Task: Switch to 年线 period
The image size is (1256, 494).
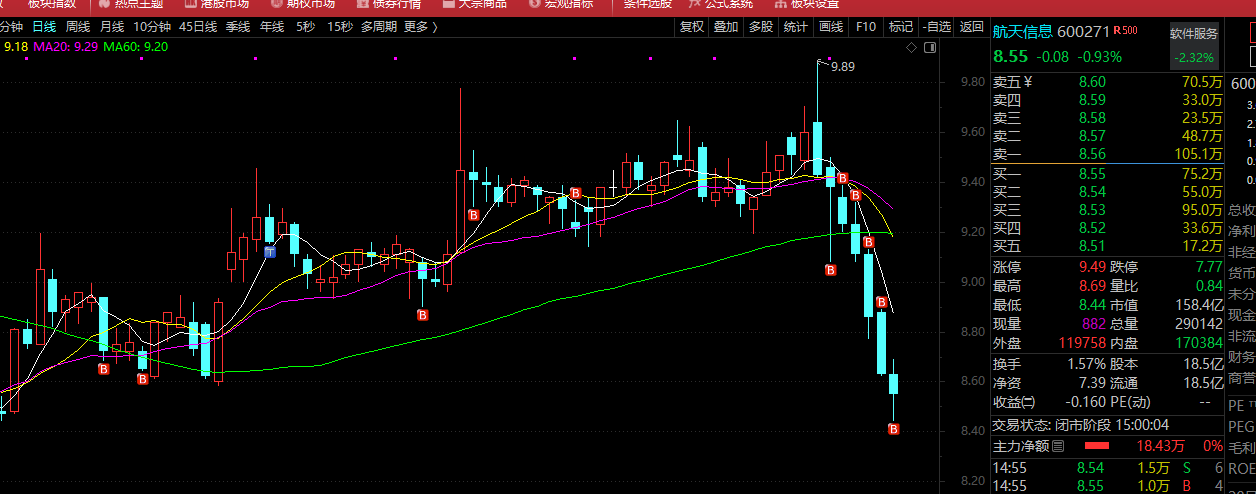Action: point(272,27)
